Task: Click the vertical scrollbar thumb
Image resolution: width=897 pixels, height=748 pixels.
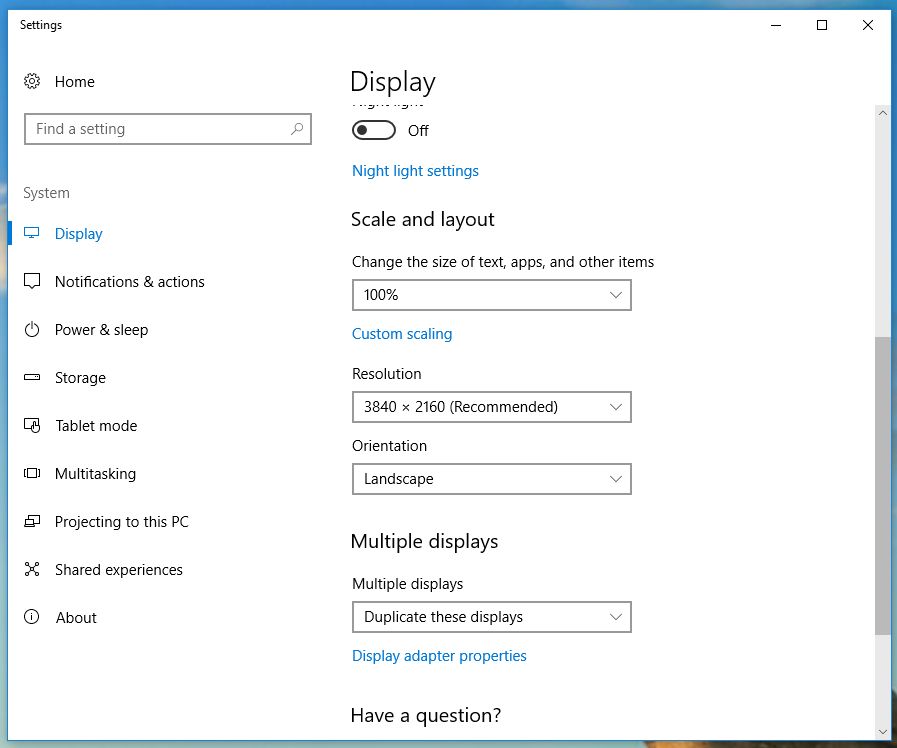Action: click(883, 486)
